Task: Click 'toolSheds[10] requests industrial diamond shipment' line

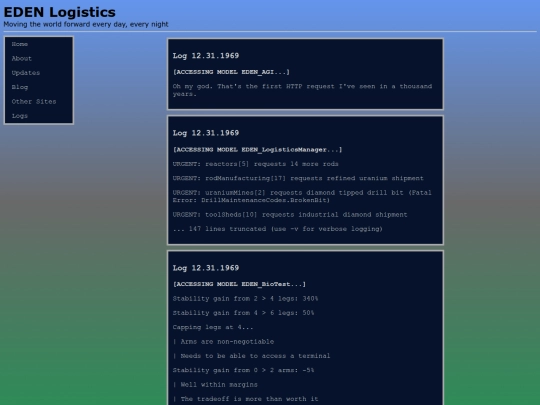Action: (x=290, y=215)
